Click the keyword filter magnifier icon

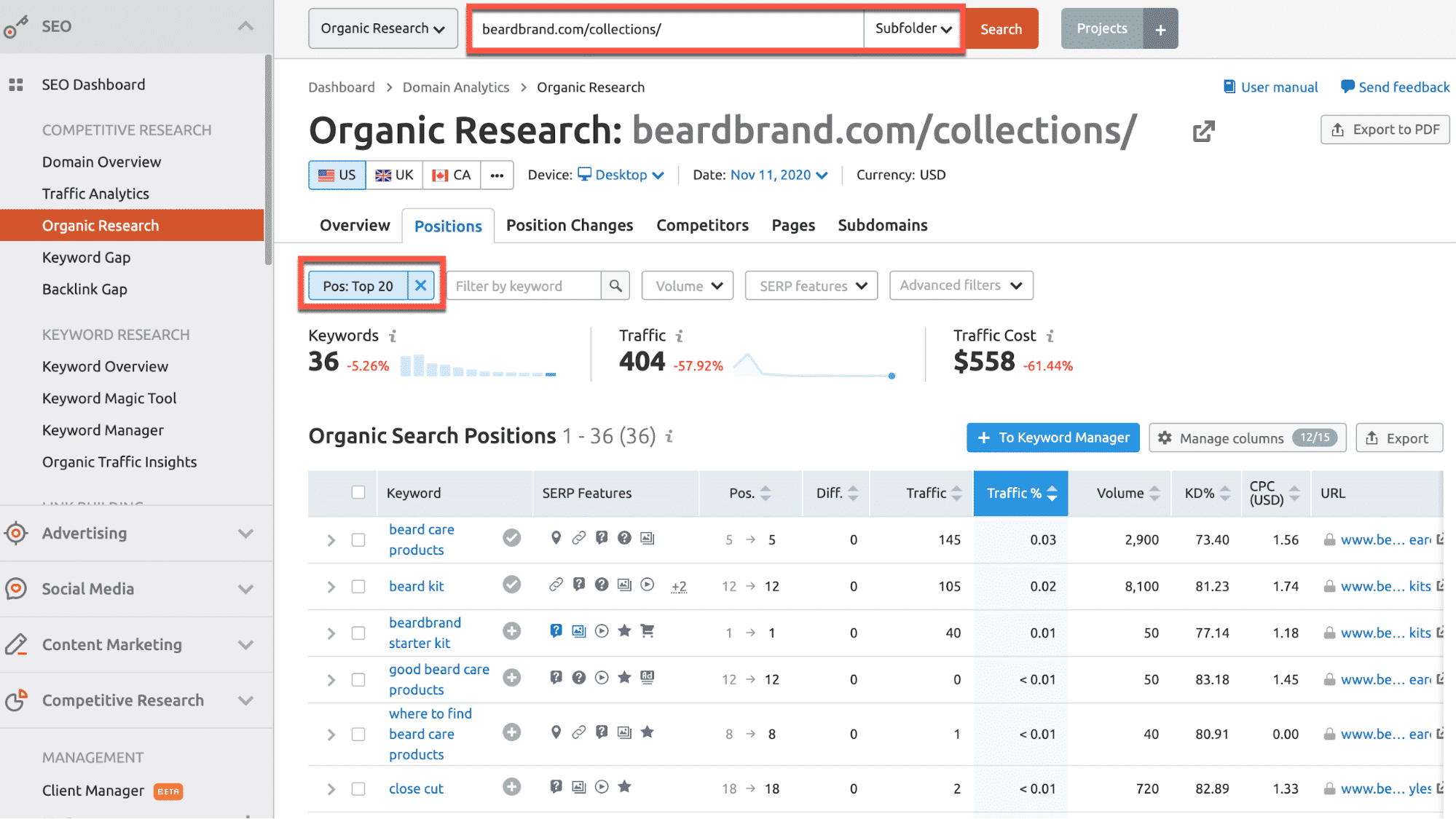(x=615, y=286)
